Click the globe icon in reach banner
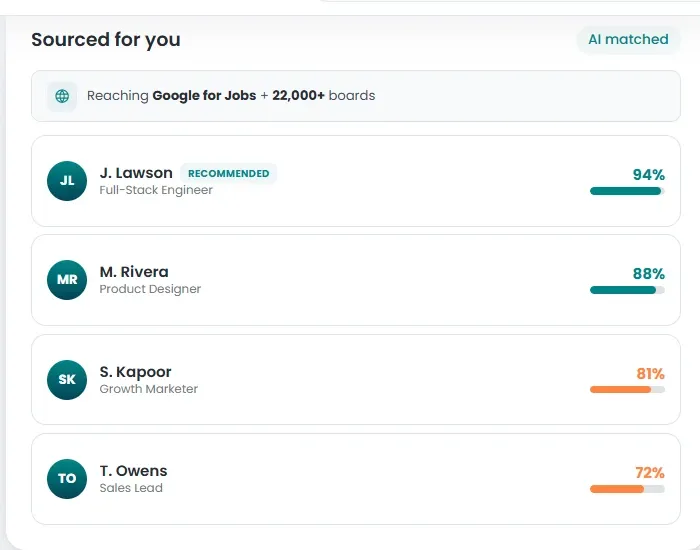The image size is (700, 550). (x=62, y=96)
